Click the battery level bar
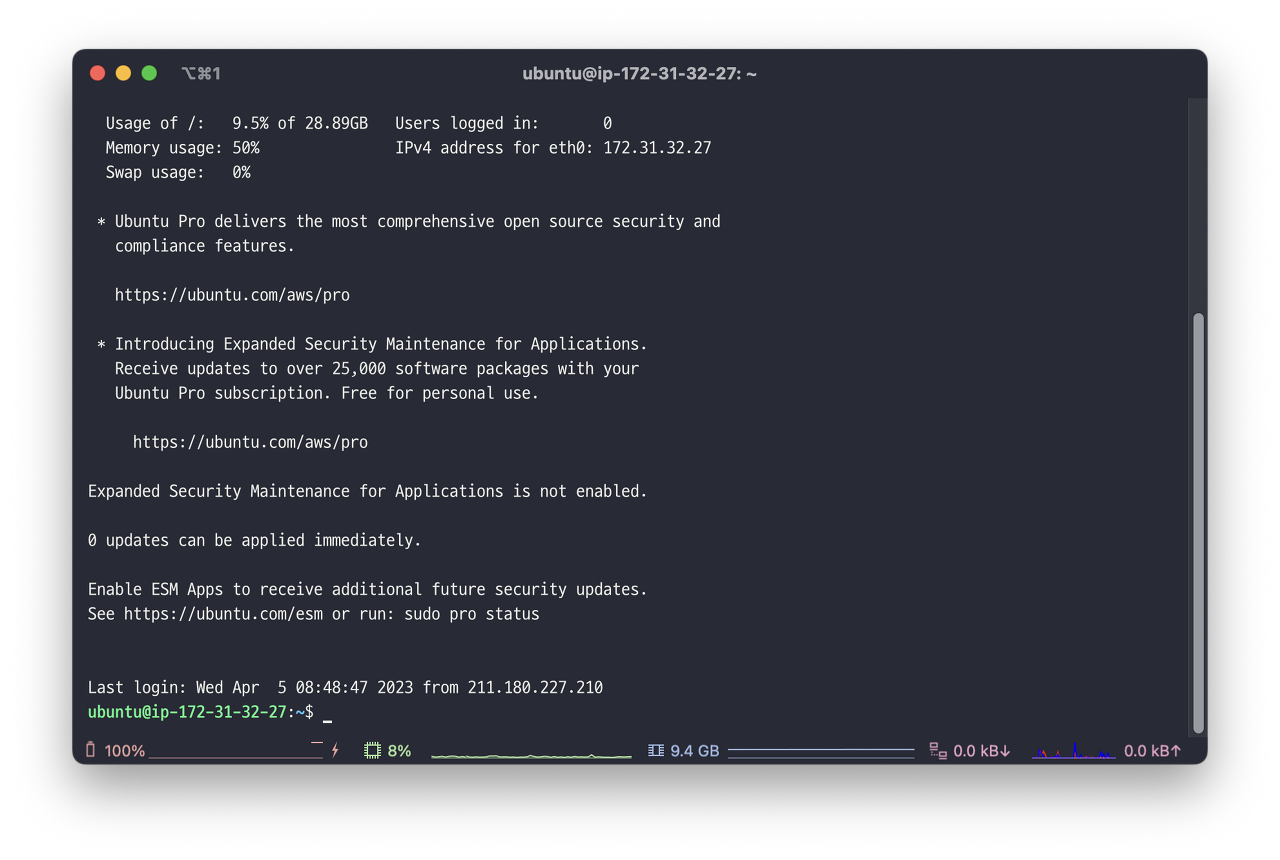Screen dimensions: 1280x860 236,751
